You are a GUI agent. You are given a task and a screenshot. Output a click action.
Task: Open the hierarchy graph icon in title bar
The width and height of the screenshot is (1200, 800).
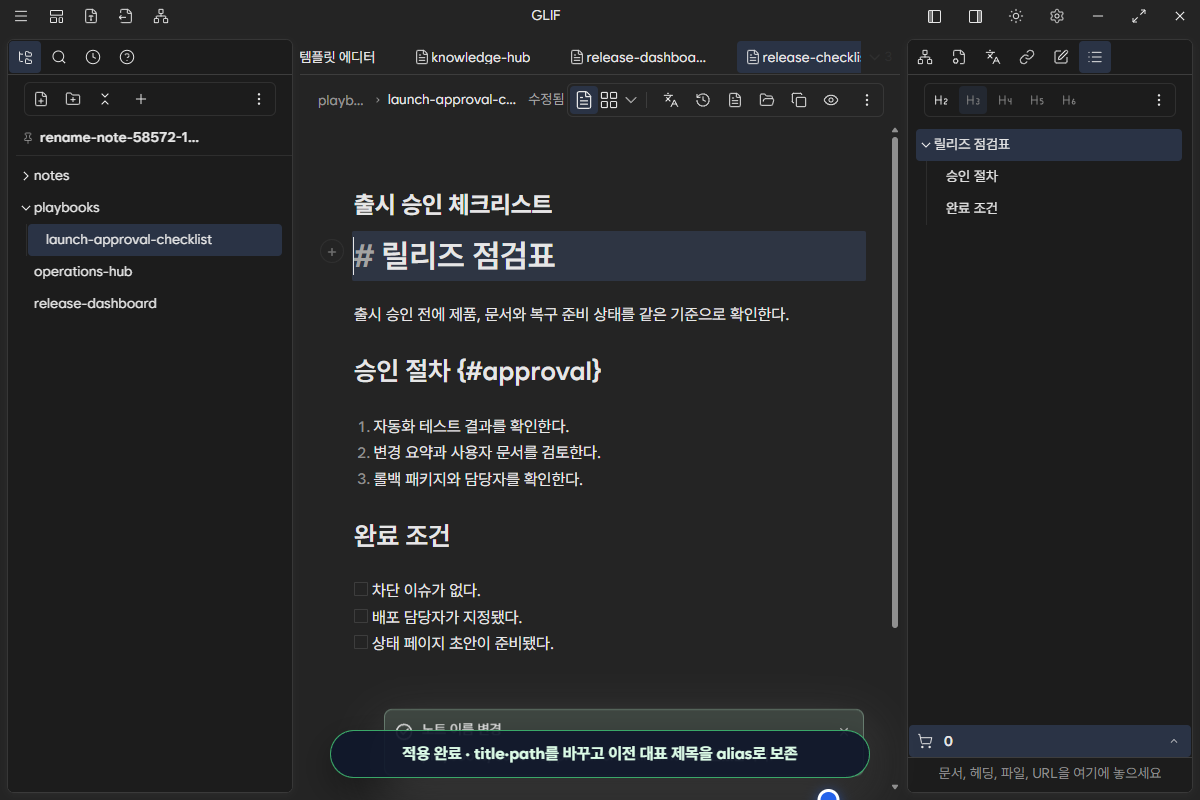(x=161, y=16)
